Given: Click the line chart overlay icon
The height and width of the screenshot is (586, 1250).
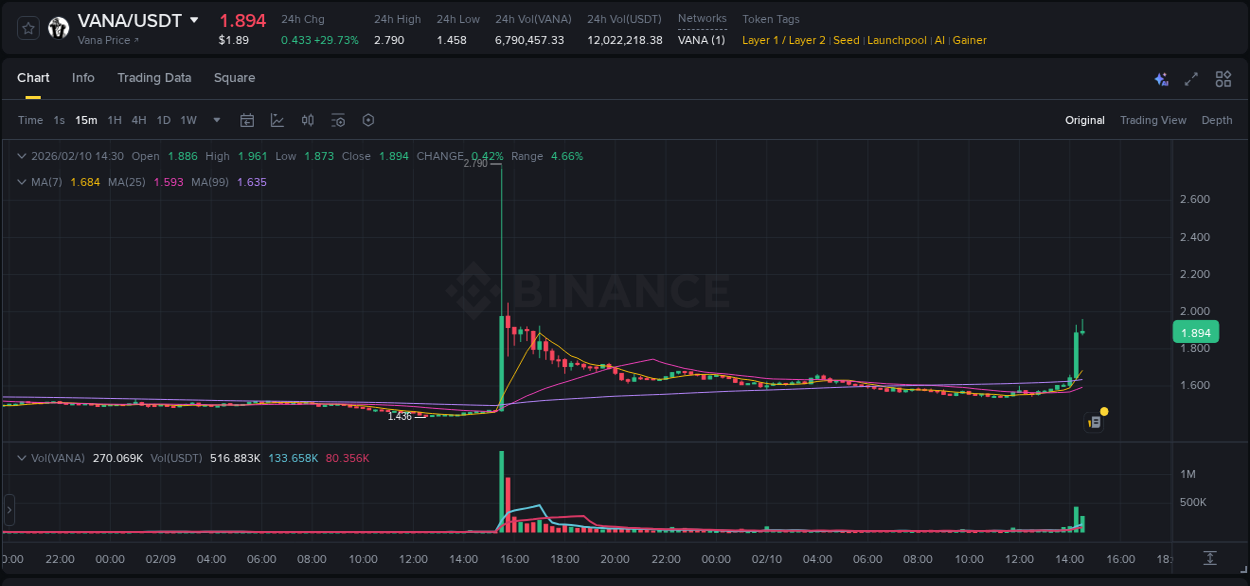Looking at the screenshot, I should tap(277, 120).
